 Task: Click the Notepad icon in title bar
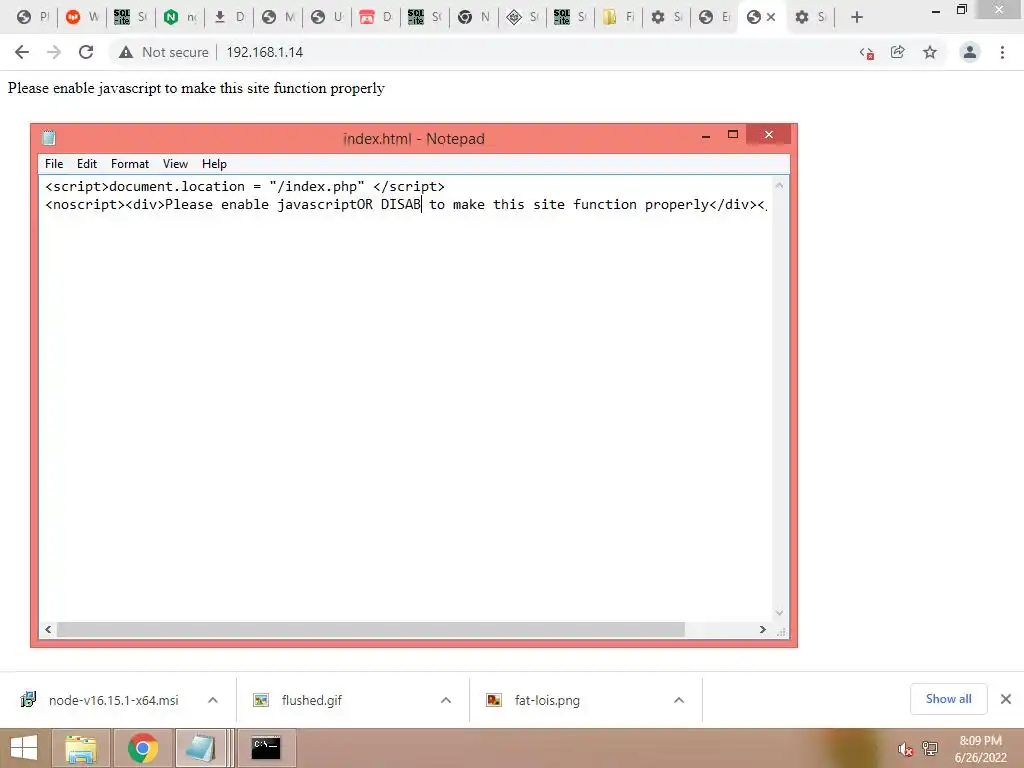[x=49, y=138]
